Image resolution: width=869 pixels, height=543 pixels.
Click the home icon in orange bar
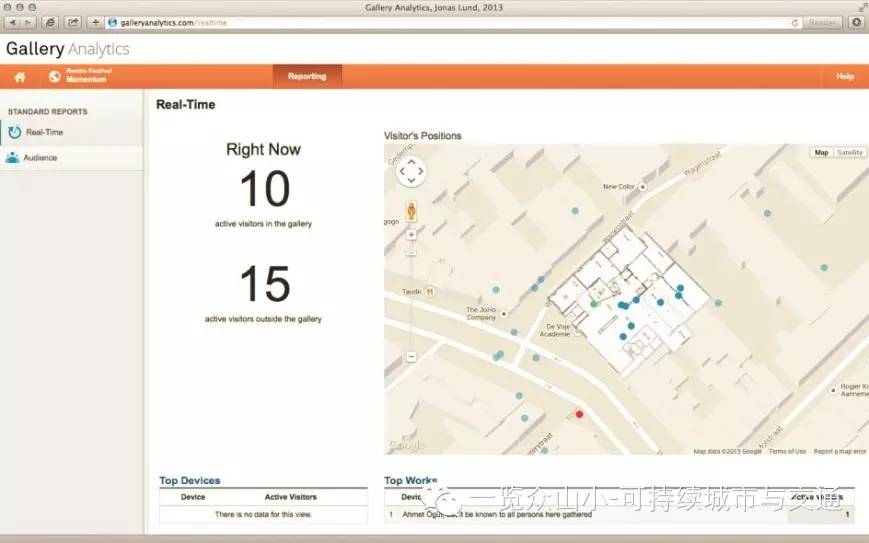(x=20, y=76)
